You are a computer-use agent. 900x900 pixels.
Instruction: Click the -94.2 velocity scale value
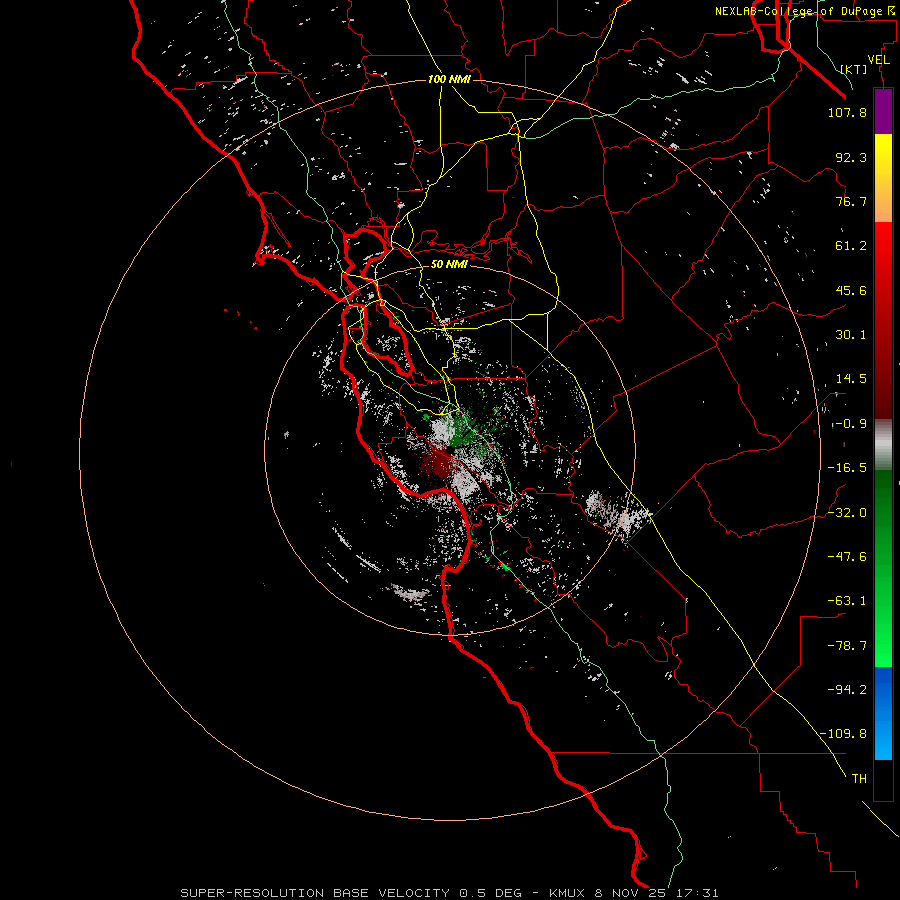coord(847,689)
